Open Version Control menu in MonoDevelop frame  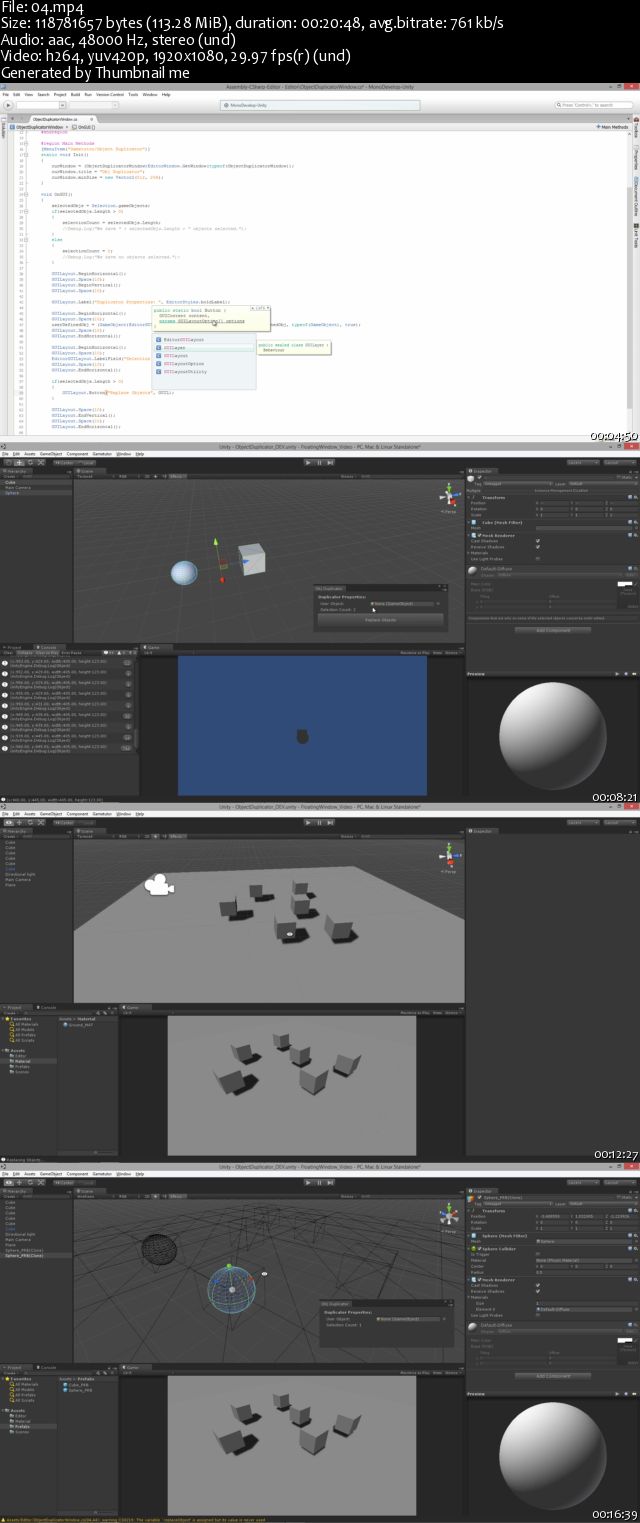110,94
